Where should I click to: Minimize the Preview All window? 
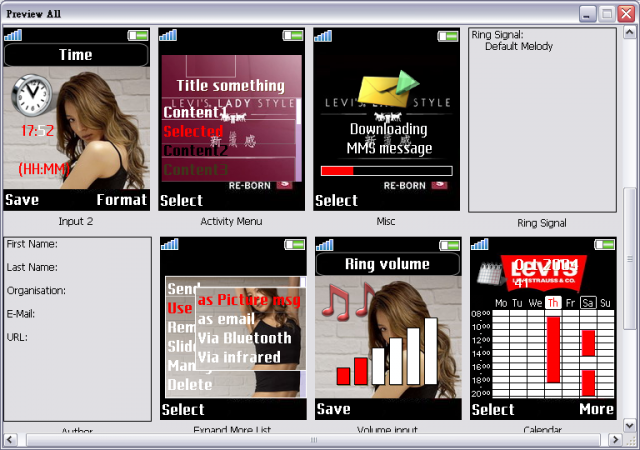[x=587, y=14]
